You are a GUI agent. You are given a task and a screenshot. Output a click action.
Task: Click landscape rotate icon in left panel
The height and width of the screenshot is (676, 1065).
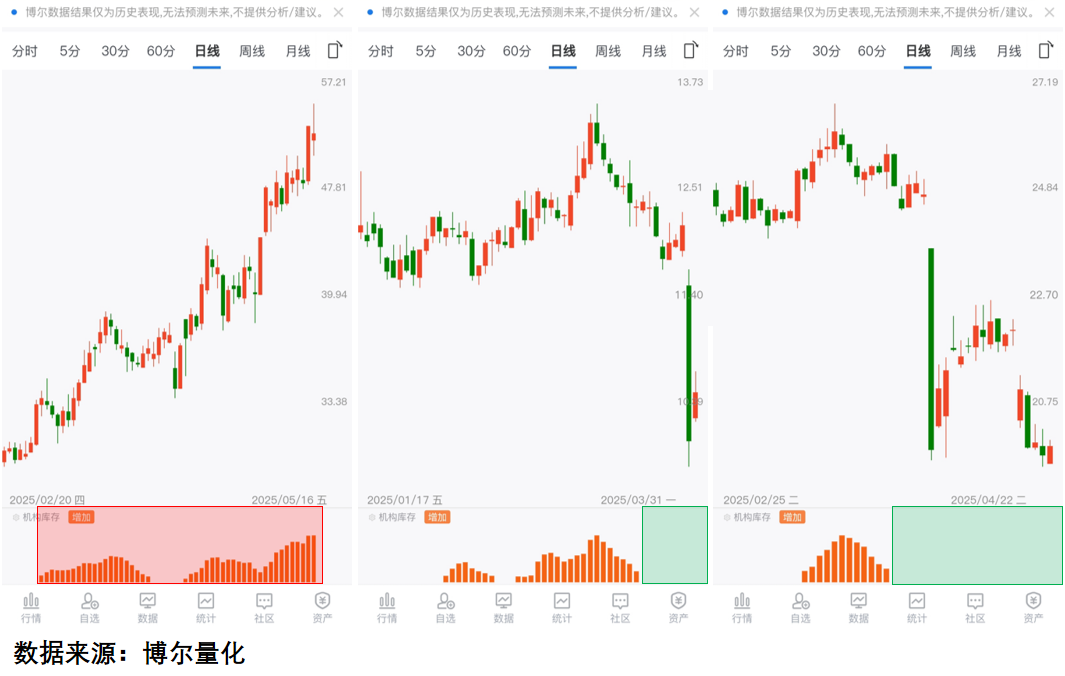pyautogui.click(x=335, y=50)
